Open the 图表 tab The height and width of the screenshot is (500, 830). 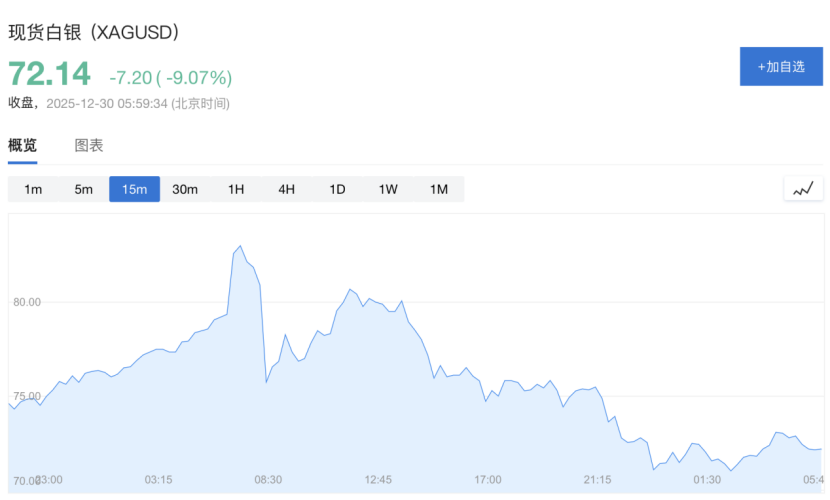(89, 146)
